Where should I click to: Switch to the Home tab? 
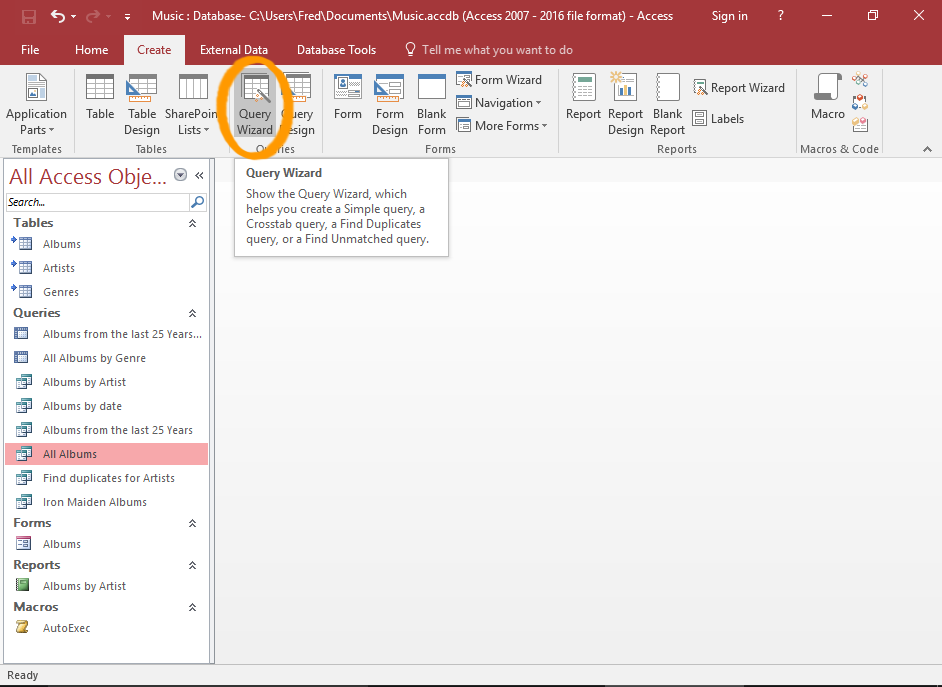(91, 50)
